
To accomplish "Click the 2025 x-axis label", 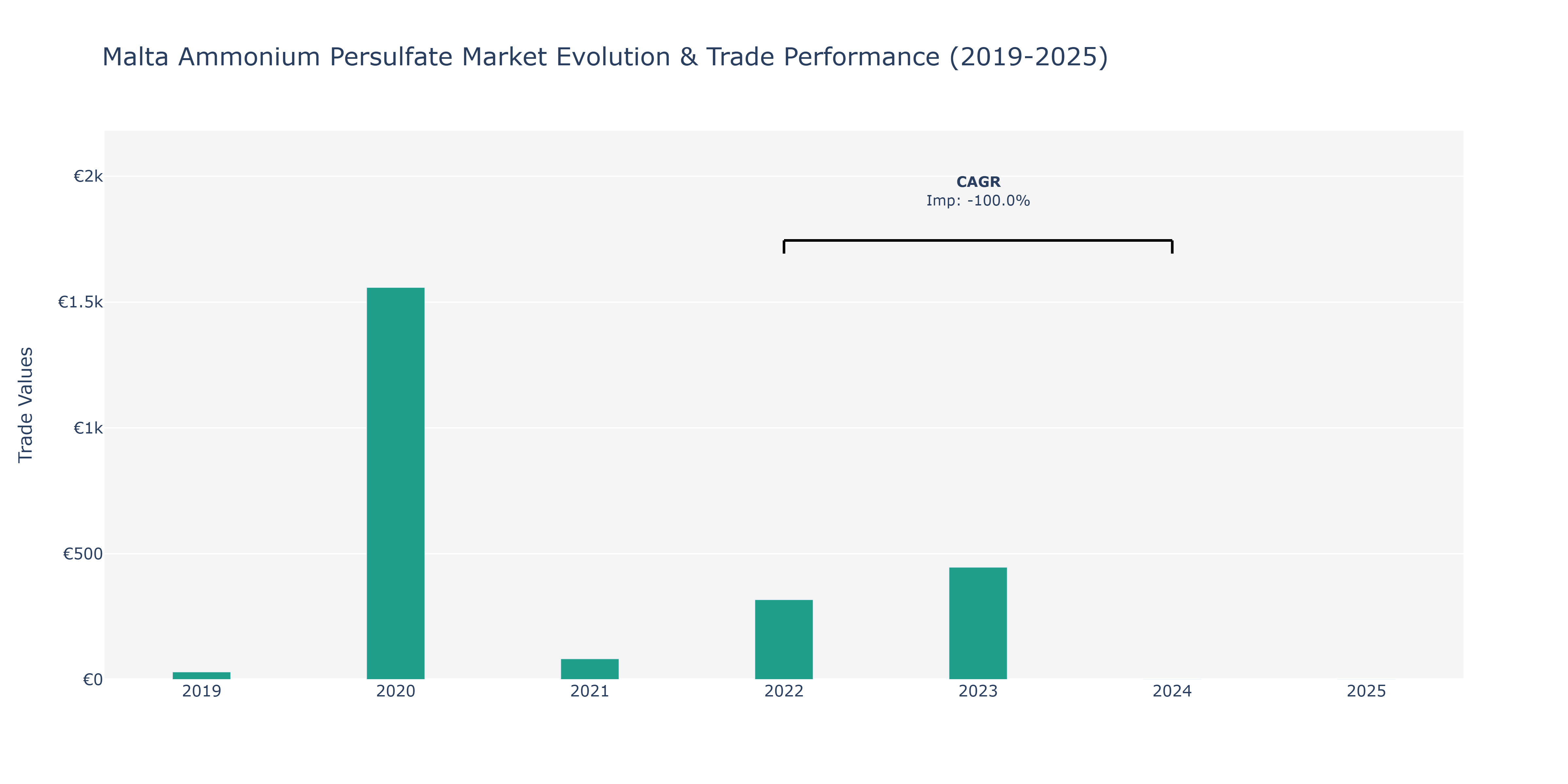I will pos(1366,692).
